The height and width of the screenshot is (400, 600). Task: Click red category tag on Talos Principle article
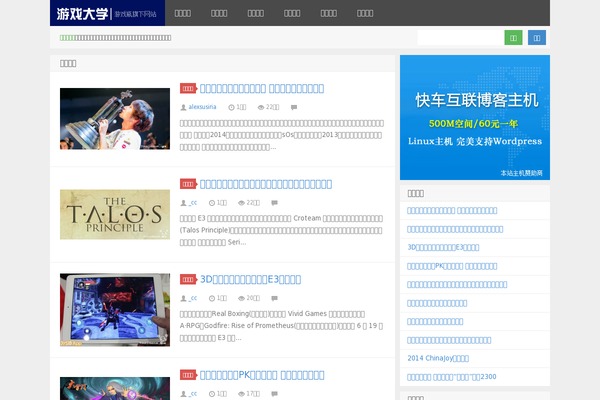(x=188, y=184)
